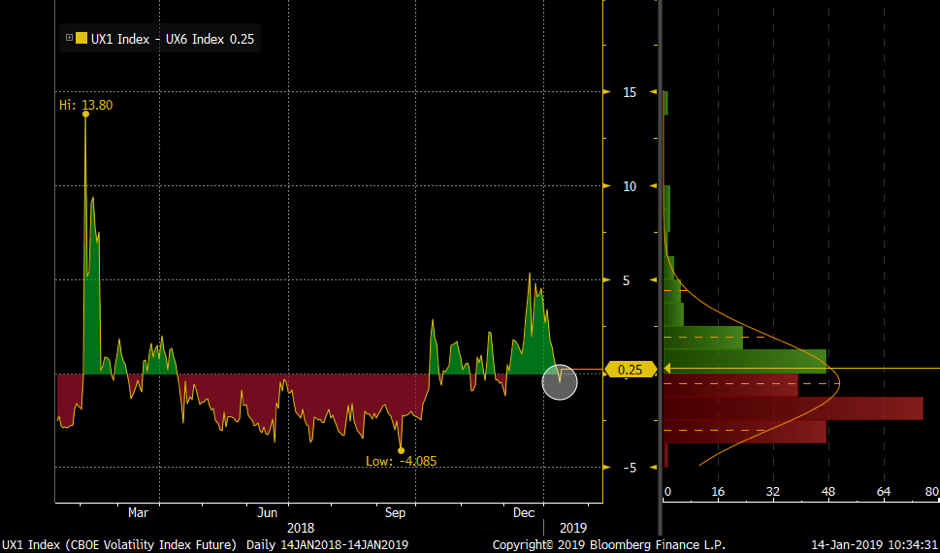Click the yellow 0.25 last-price tag
This screenshot has height=553, width=940.
(x=629, y=369)
